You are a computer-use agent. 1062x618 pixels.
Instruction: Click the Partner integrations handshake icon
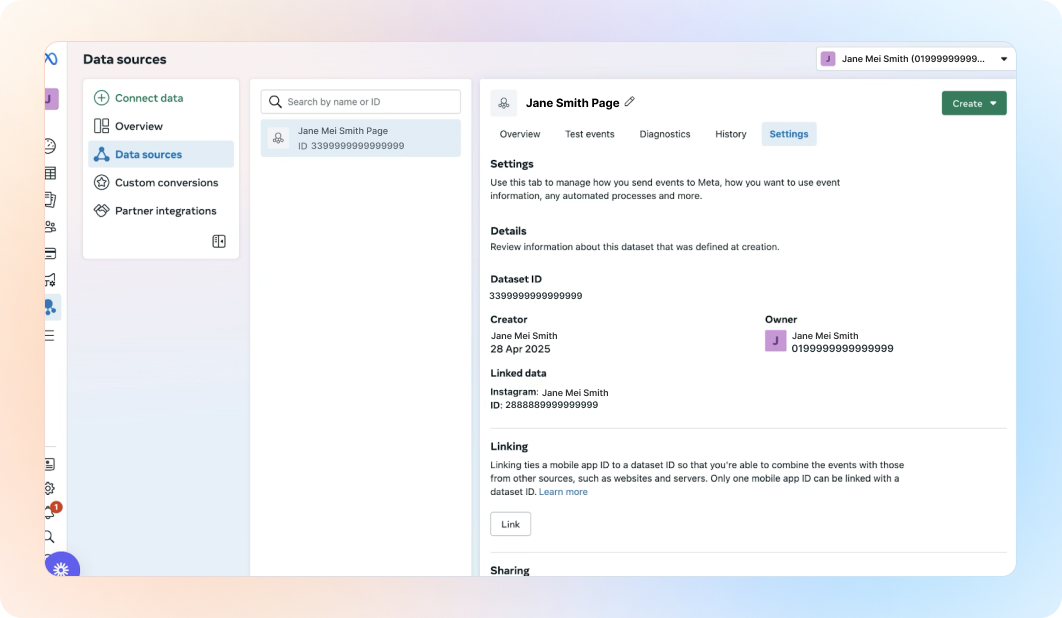click(x=102, y=211)
